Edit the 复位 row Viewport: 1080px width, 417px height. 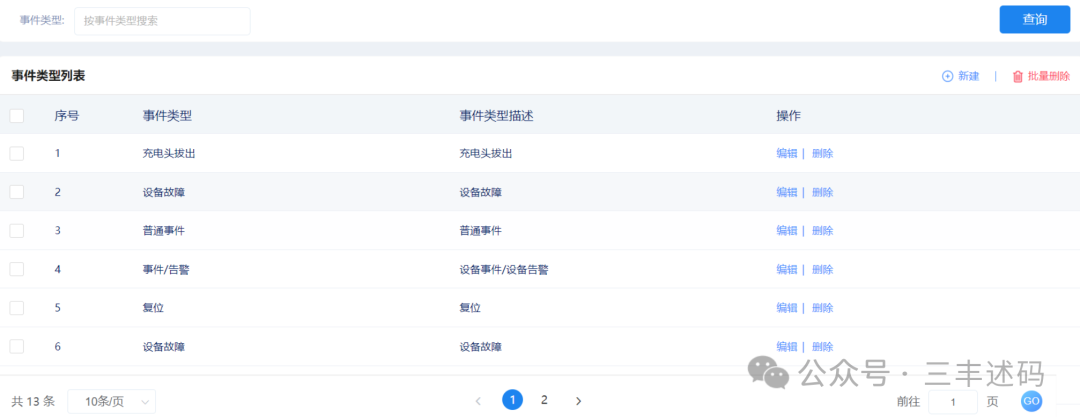tap(787, 308)
